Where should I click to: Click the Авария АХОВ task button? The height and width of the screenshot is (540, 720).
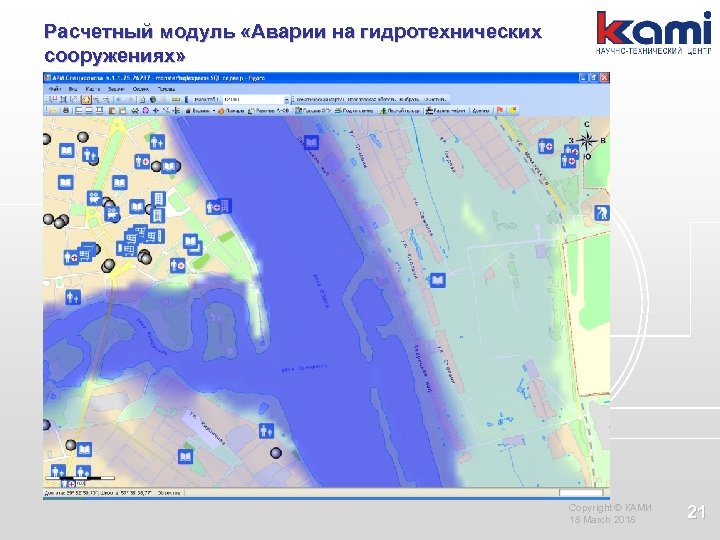point(269,111)
